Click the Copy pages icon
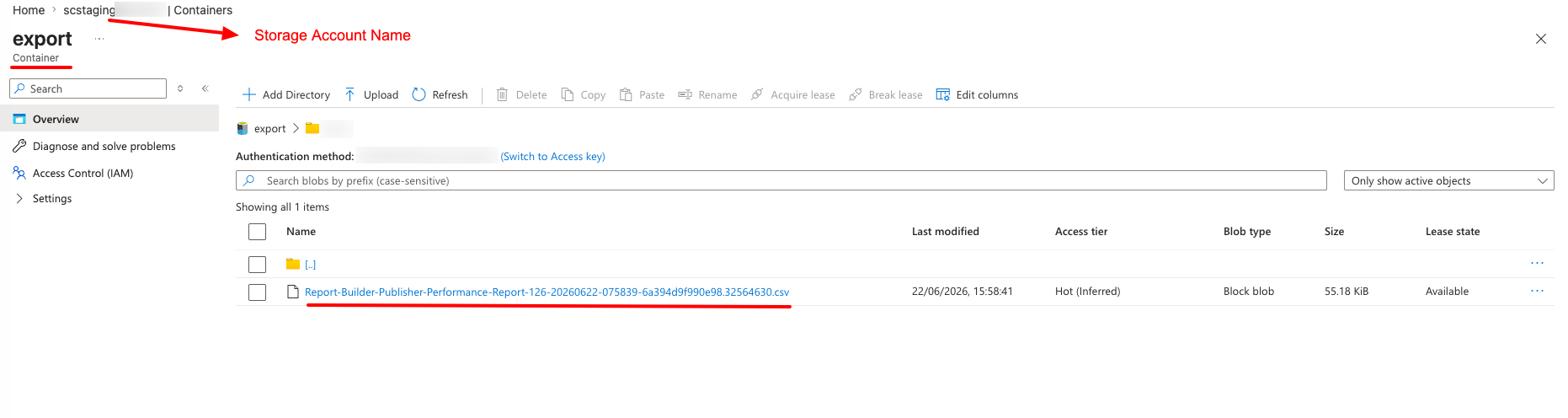1568x418 pixels. pyautogui.click(x=568, y=94)
